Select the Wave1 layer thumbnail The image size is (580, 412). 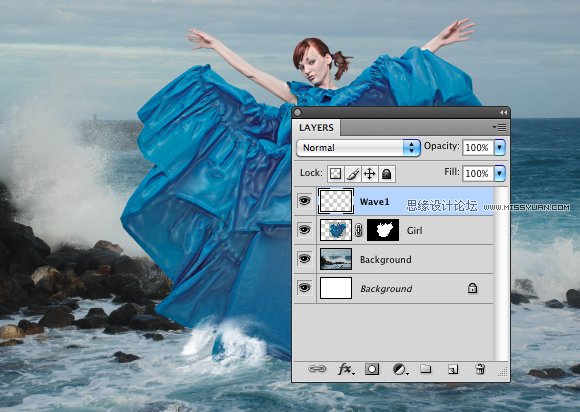(x=336, y=201)
